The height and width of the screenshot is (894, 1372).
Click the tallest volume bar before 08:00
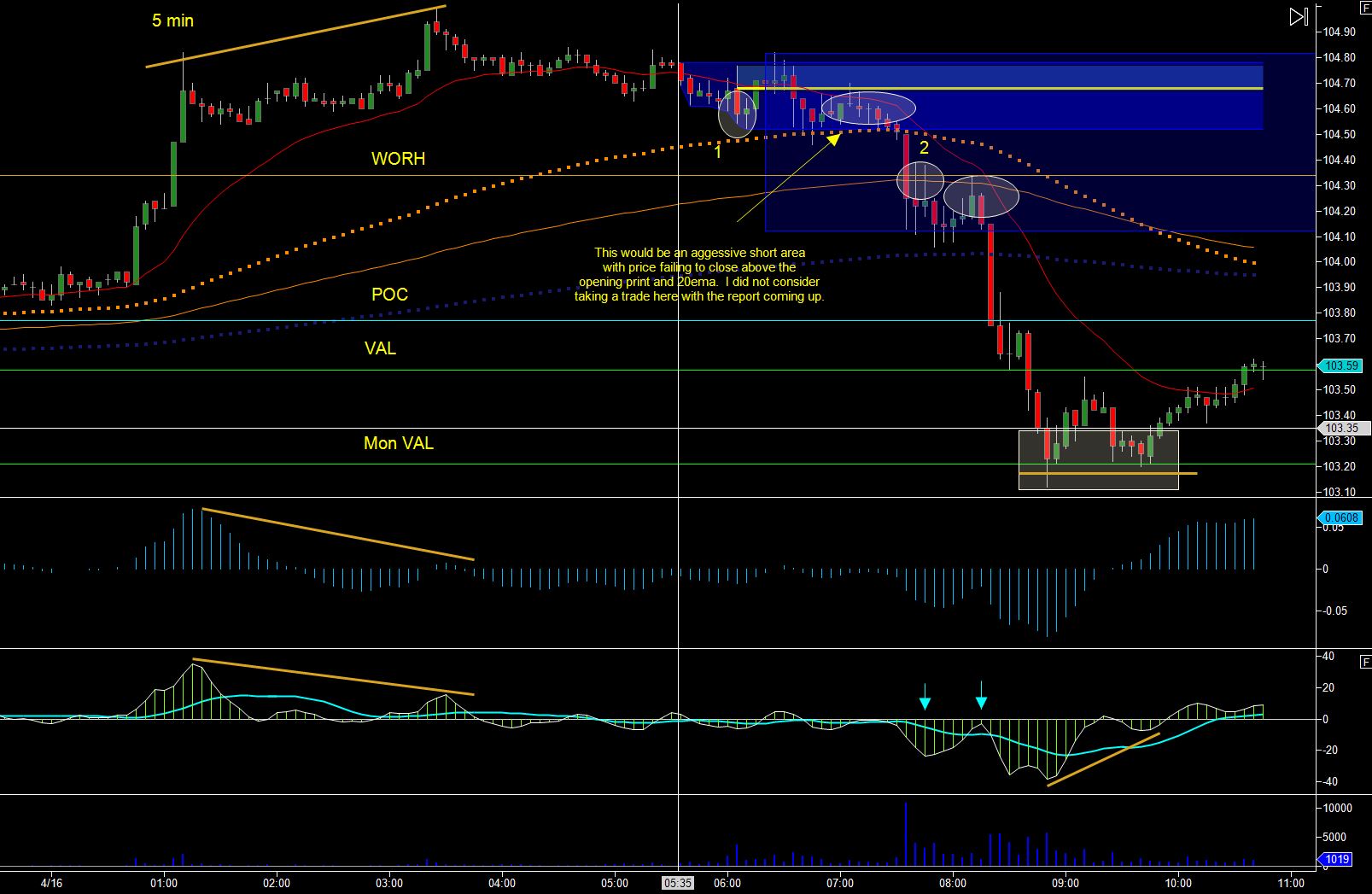(905, 835)
